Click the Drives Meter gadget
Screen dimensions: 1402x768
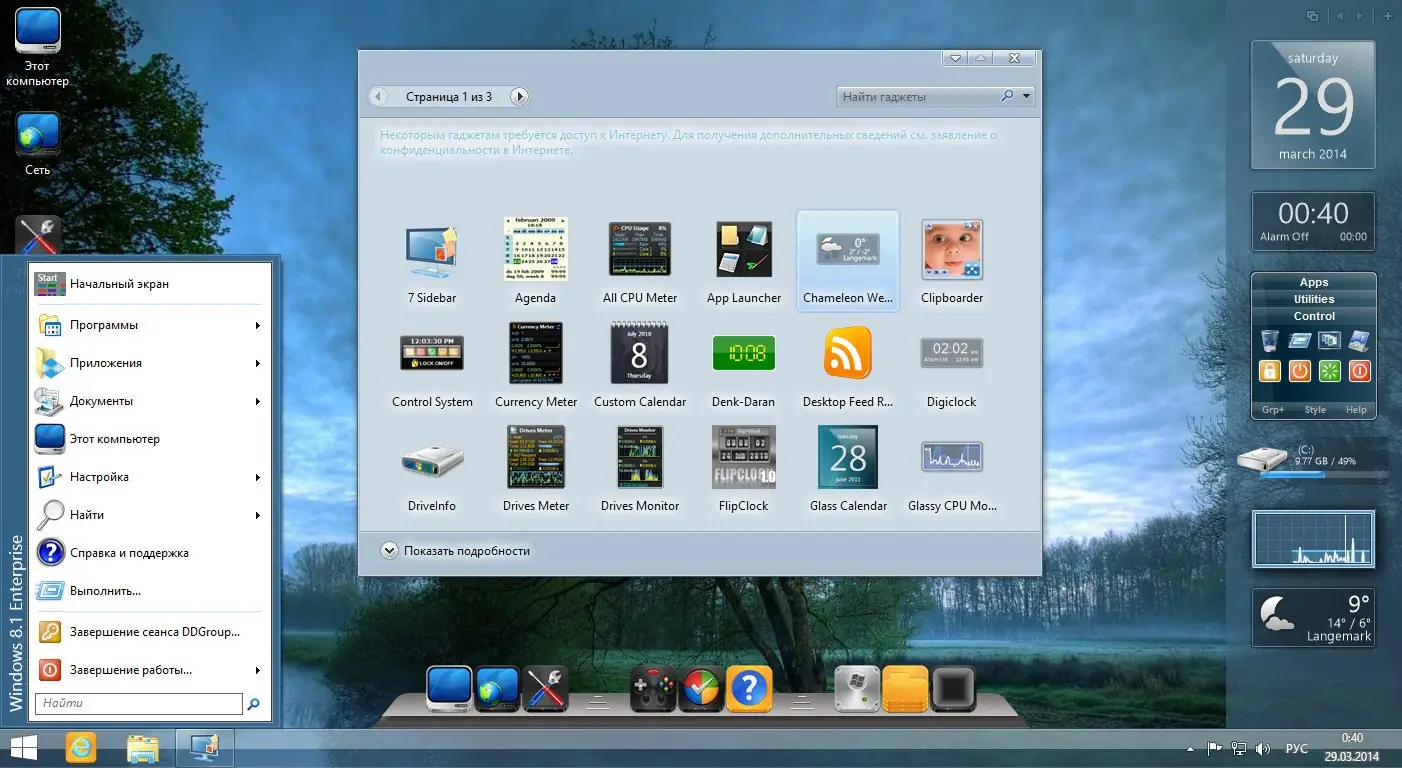click(x=536, y=457)
